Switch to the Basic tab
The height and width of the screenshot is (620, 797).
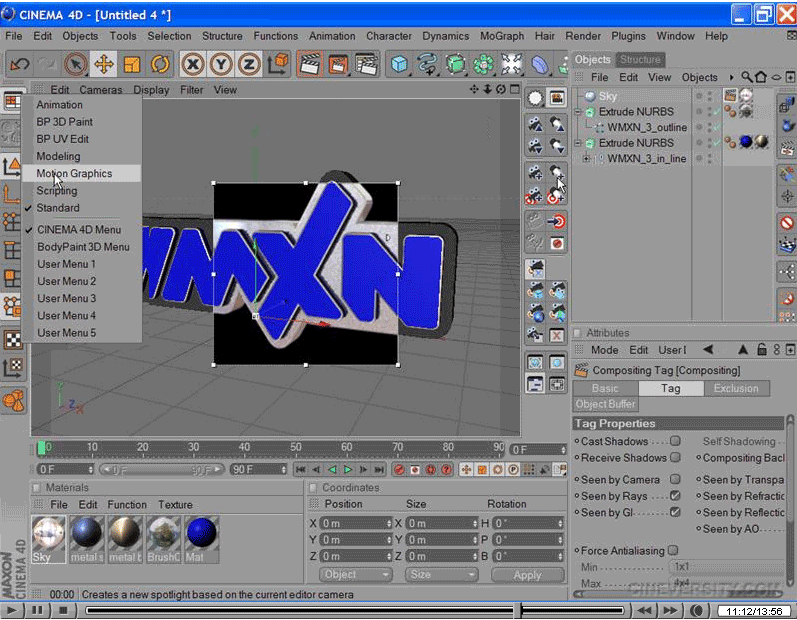[605, 388]
